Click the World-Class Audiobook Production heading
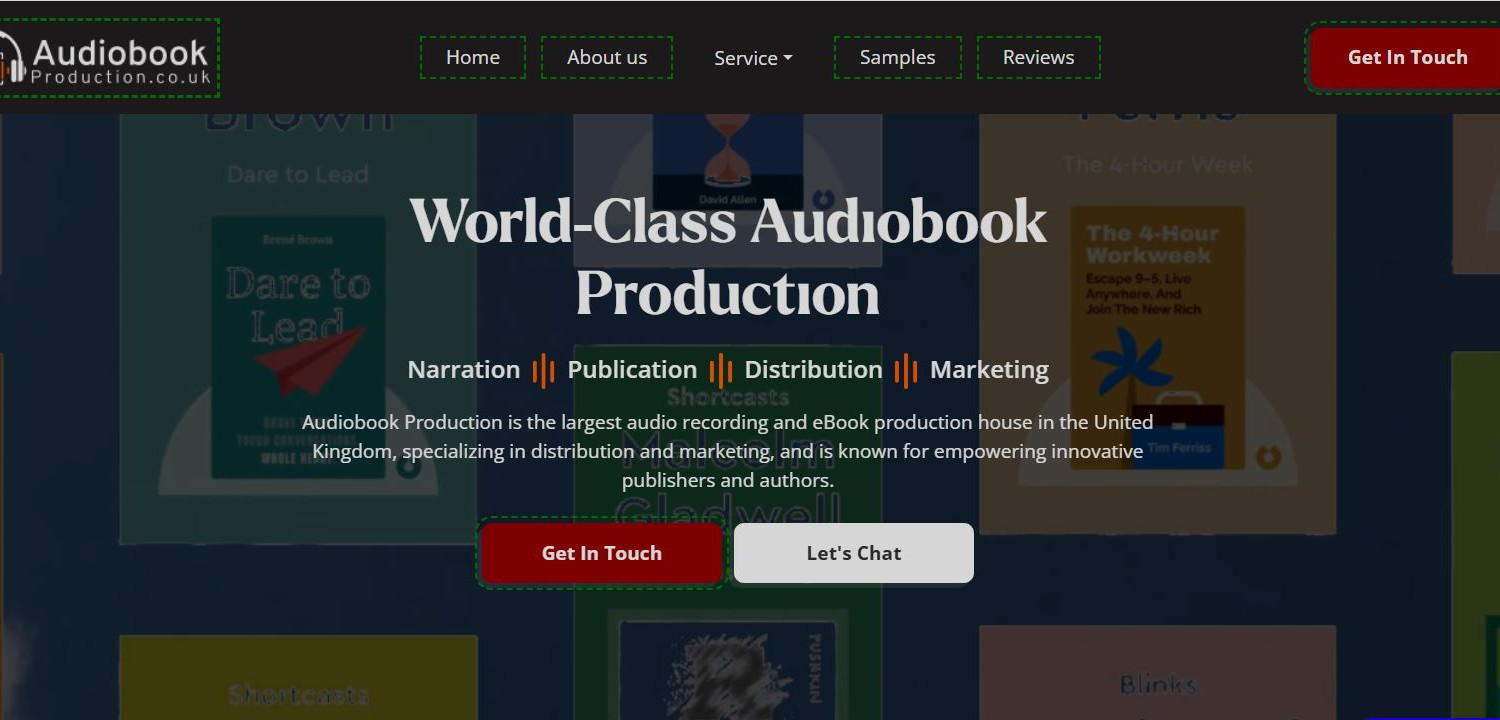This screenshot has width=1500, height=720. [x=728, y=257]
